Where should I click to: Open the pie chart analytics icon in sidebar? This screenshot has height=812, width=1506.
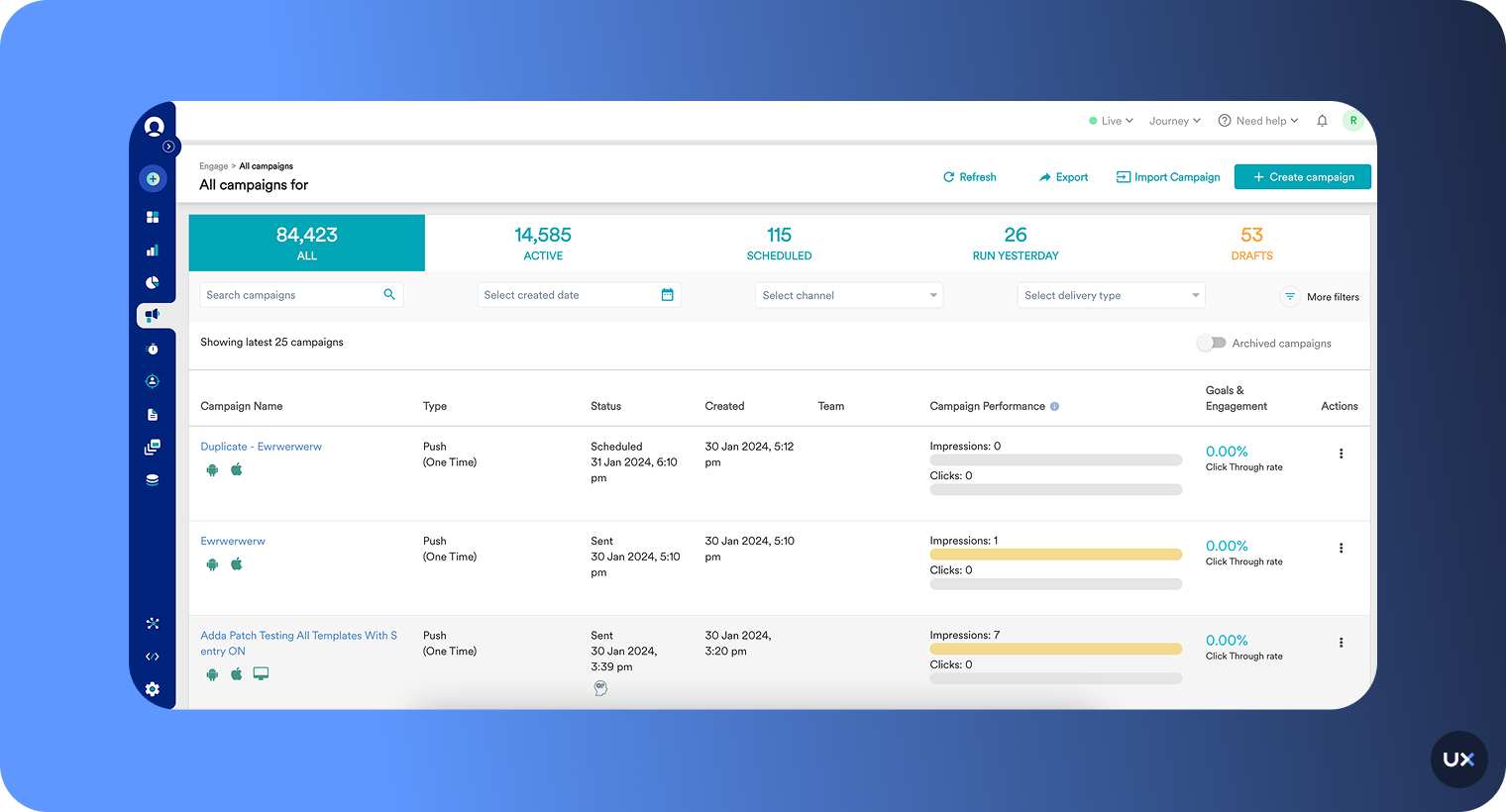(x=153, y=282)
